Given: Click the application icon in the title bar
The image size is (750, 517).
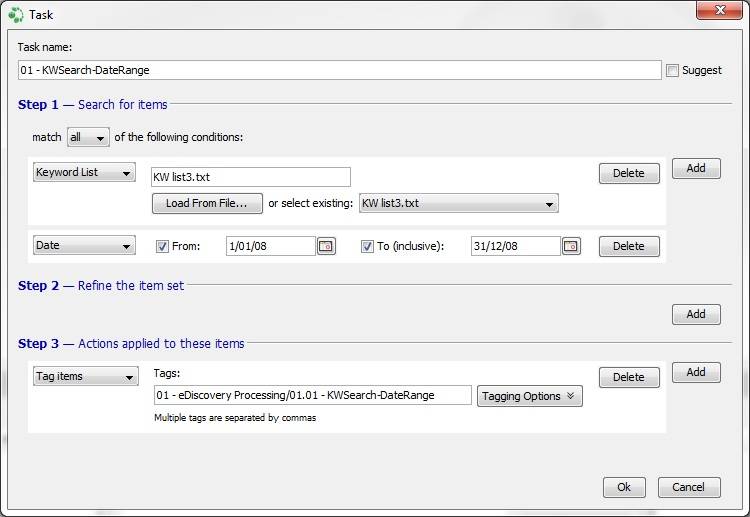Looking at the screenshot, I should (x=15, y=14).
